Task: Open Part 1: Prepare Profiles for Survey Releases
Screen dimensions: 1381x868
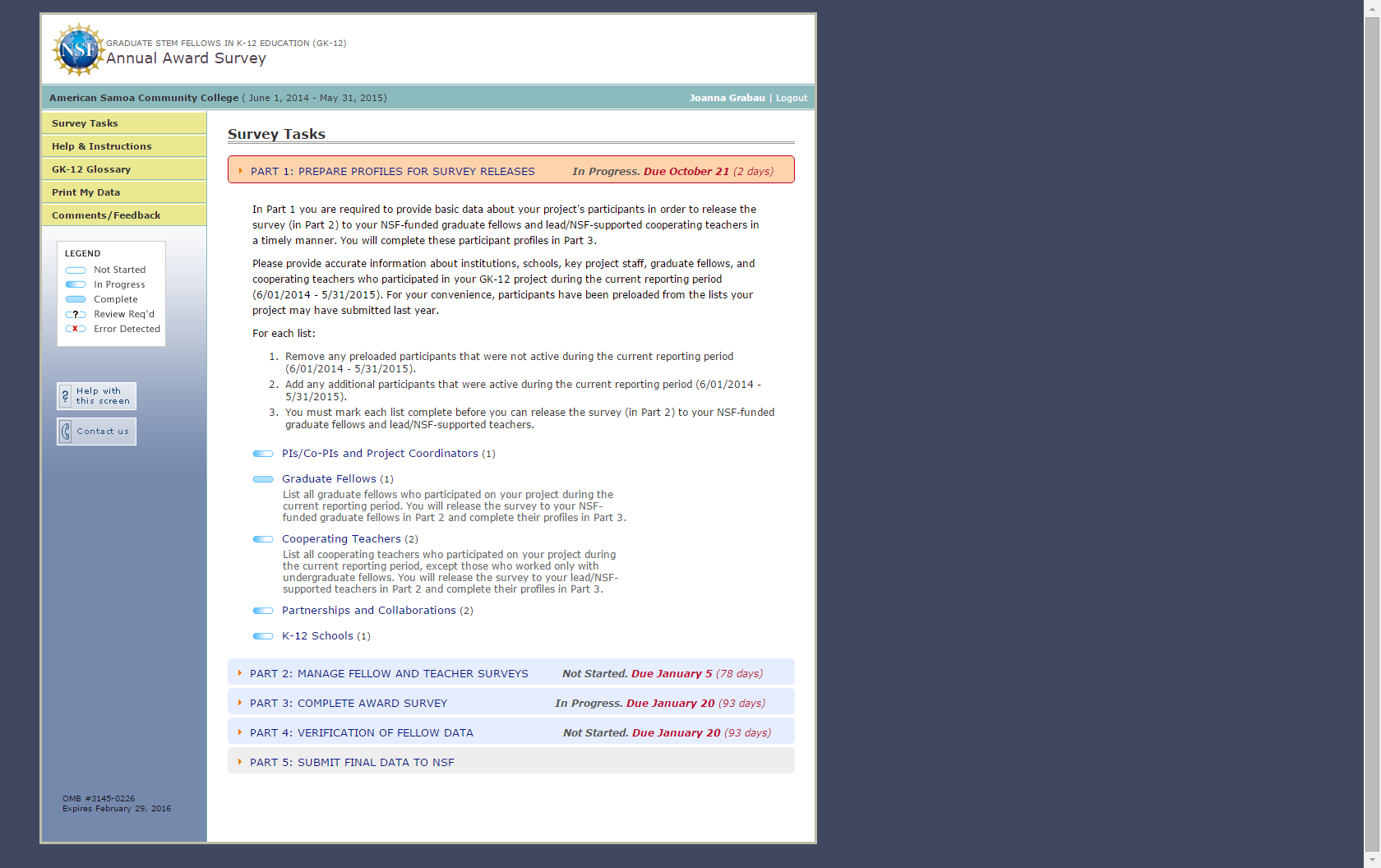Action: click(393, 172)
